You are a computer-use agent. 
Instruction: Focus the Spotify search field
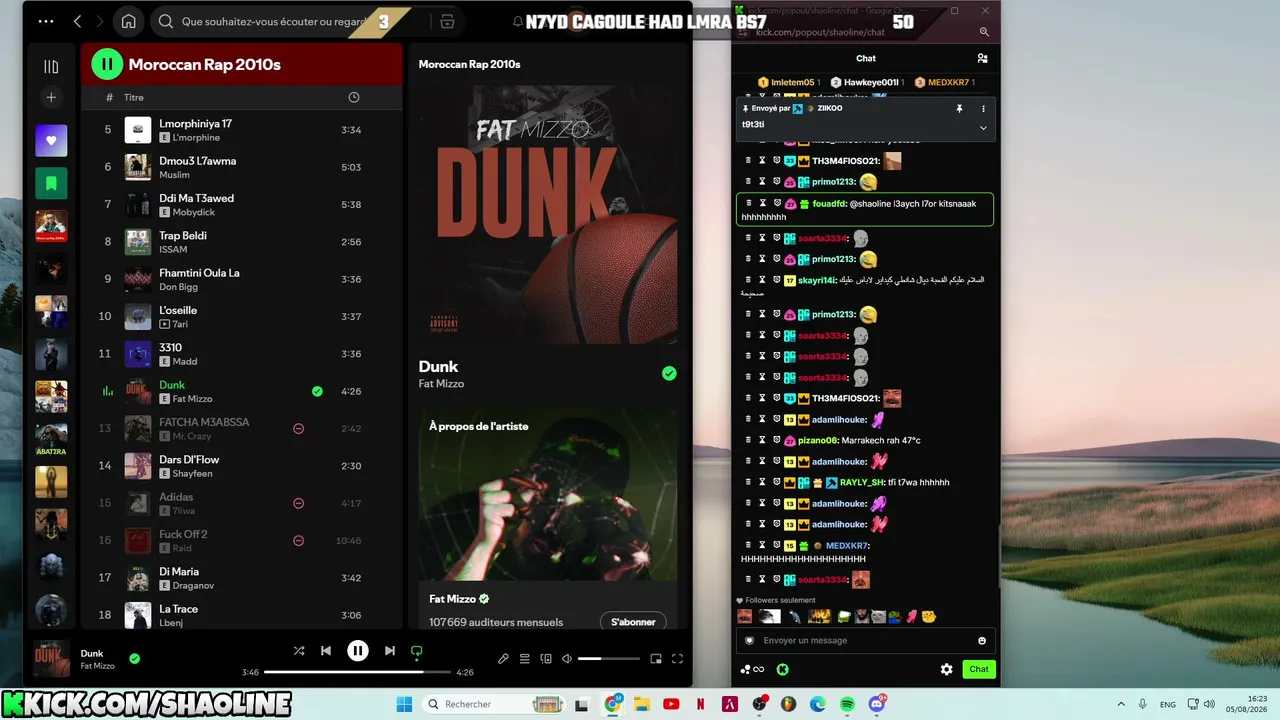point(276,21)
